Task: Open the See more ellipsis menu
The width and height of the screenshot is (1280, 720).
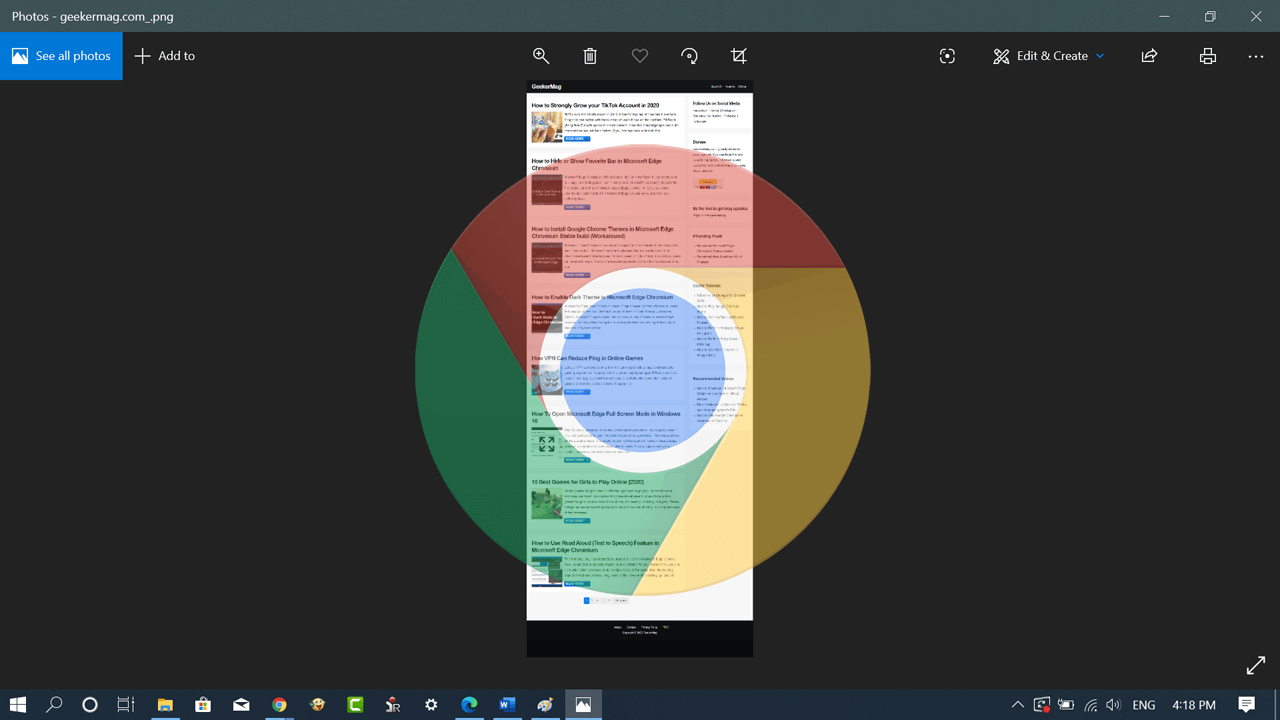Action: pos(1256,56)
